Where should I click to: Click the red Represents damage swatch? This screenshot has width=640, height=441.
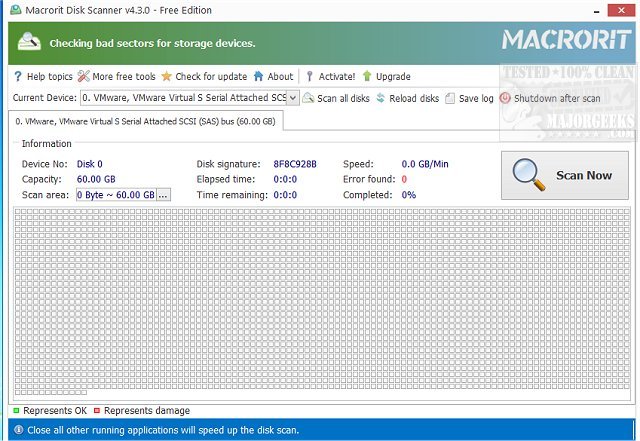[97, 410]
